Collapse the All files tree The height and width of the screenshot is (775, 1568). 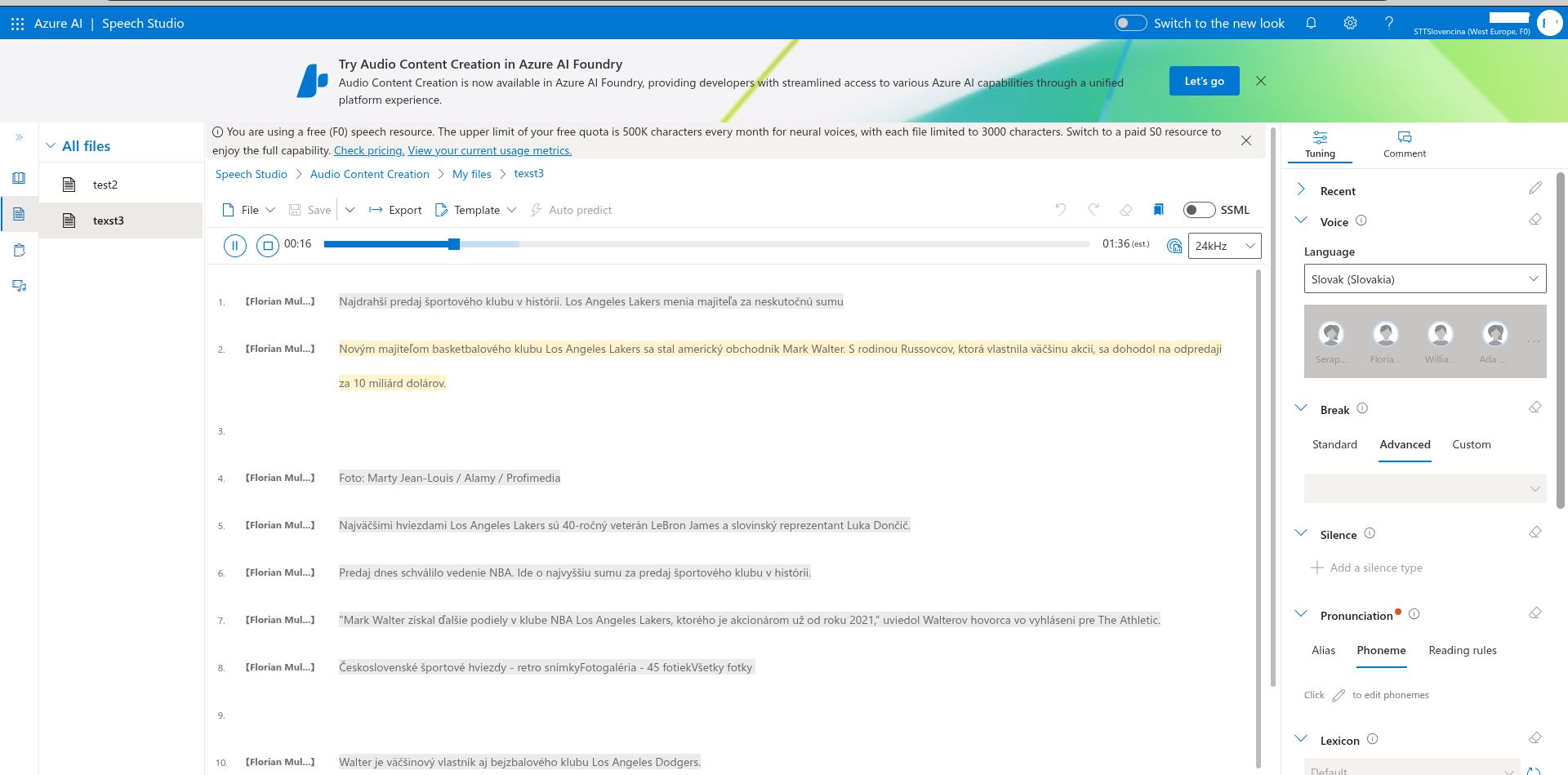coord(51,146)
